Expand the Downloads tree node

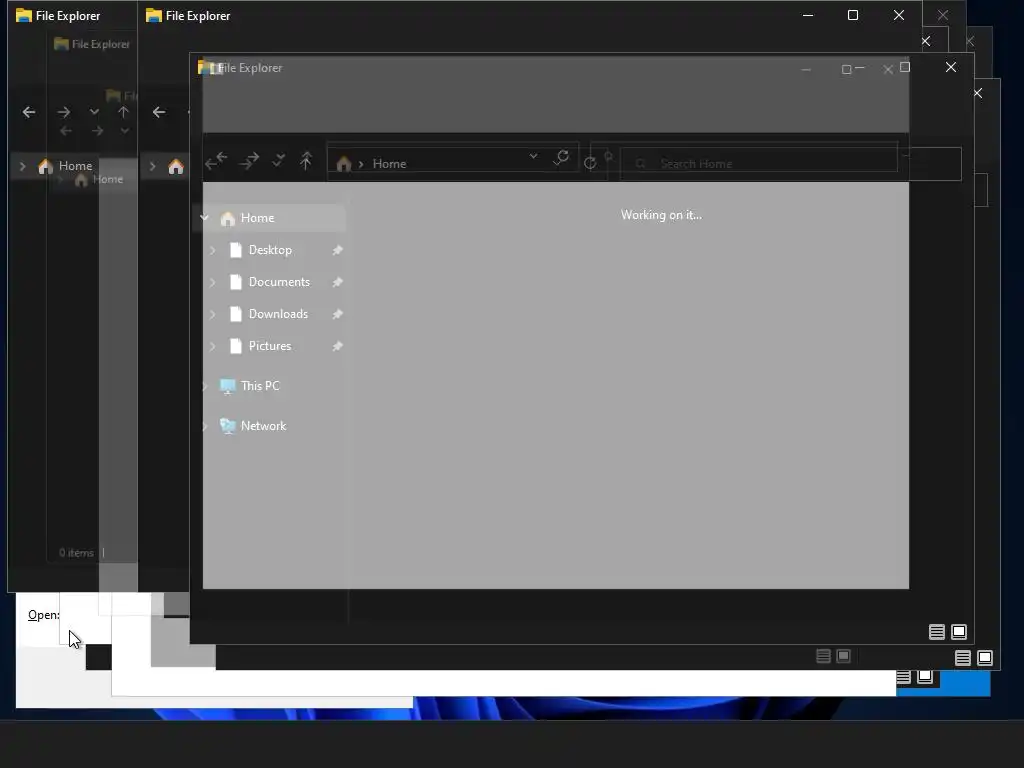[212, 314]
